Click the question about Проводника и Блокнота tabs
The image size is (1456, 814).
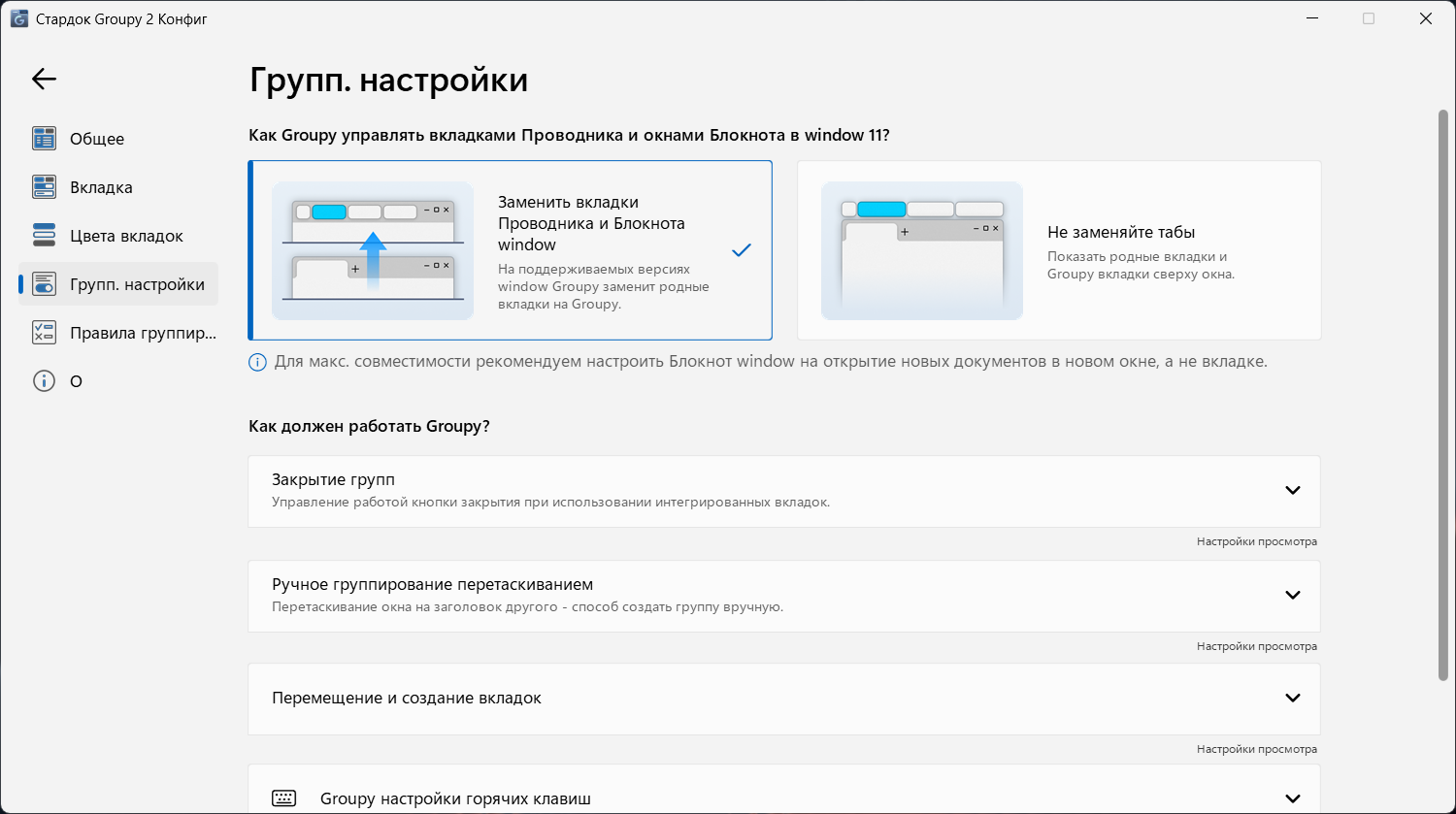point(569,135)
